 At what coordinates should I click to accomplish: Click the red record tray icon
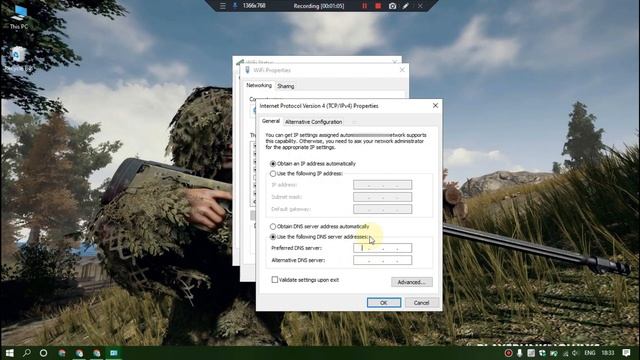(508, 353)
